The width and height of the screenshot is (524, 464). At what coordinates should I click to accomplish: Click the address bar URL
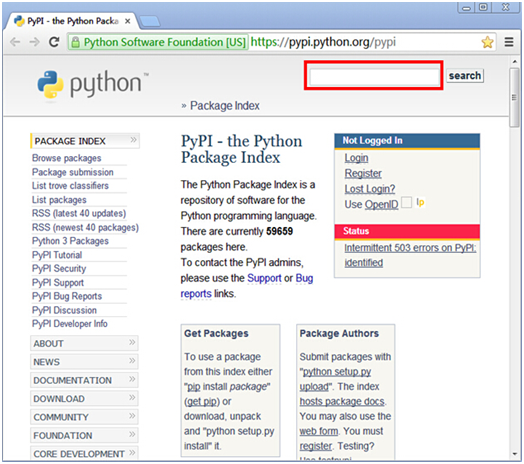click(323, 42)
